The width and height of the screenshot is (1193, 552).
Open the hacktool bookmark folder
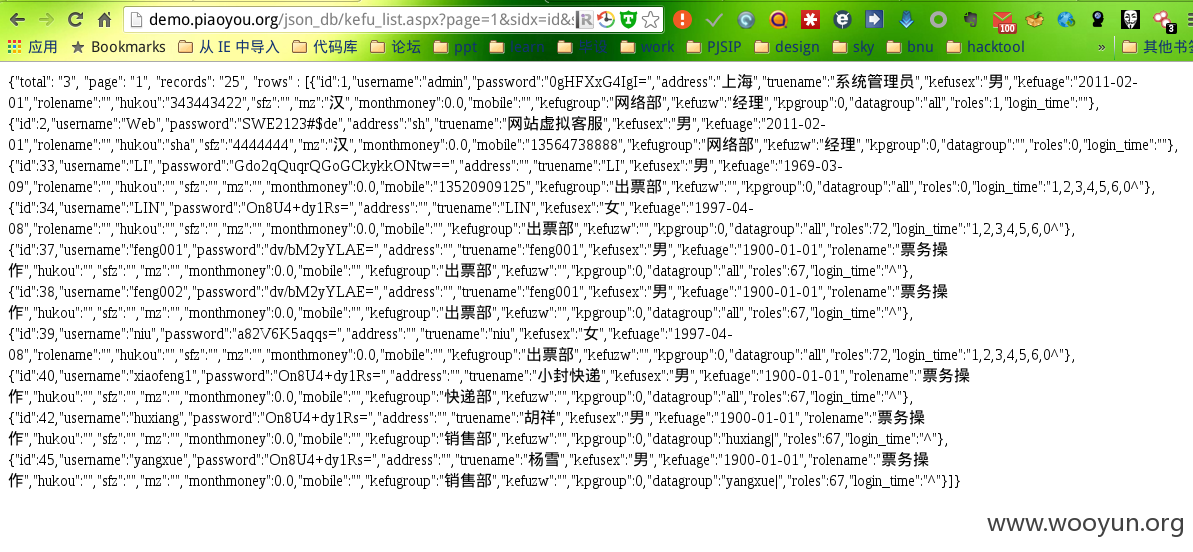pos(986,47)
